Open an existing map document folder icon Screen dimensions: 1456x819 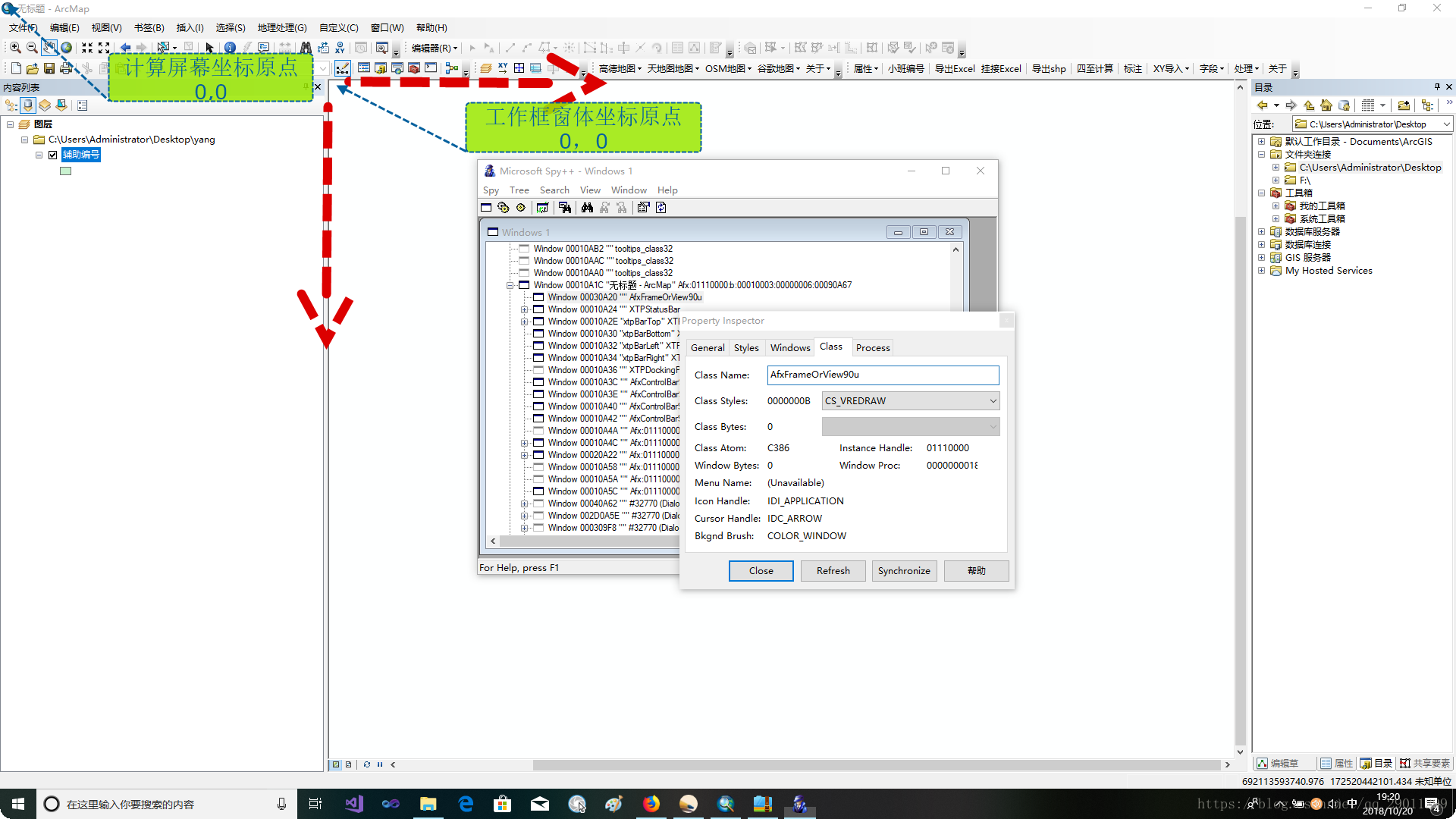[33, 68]
